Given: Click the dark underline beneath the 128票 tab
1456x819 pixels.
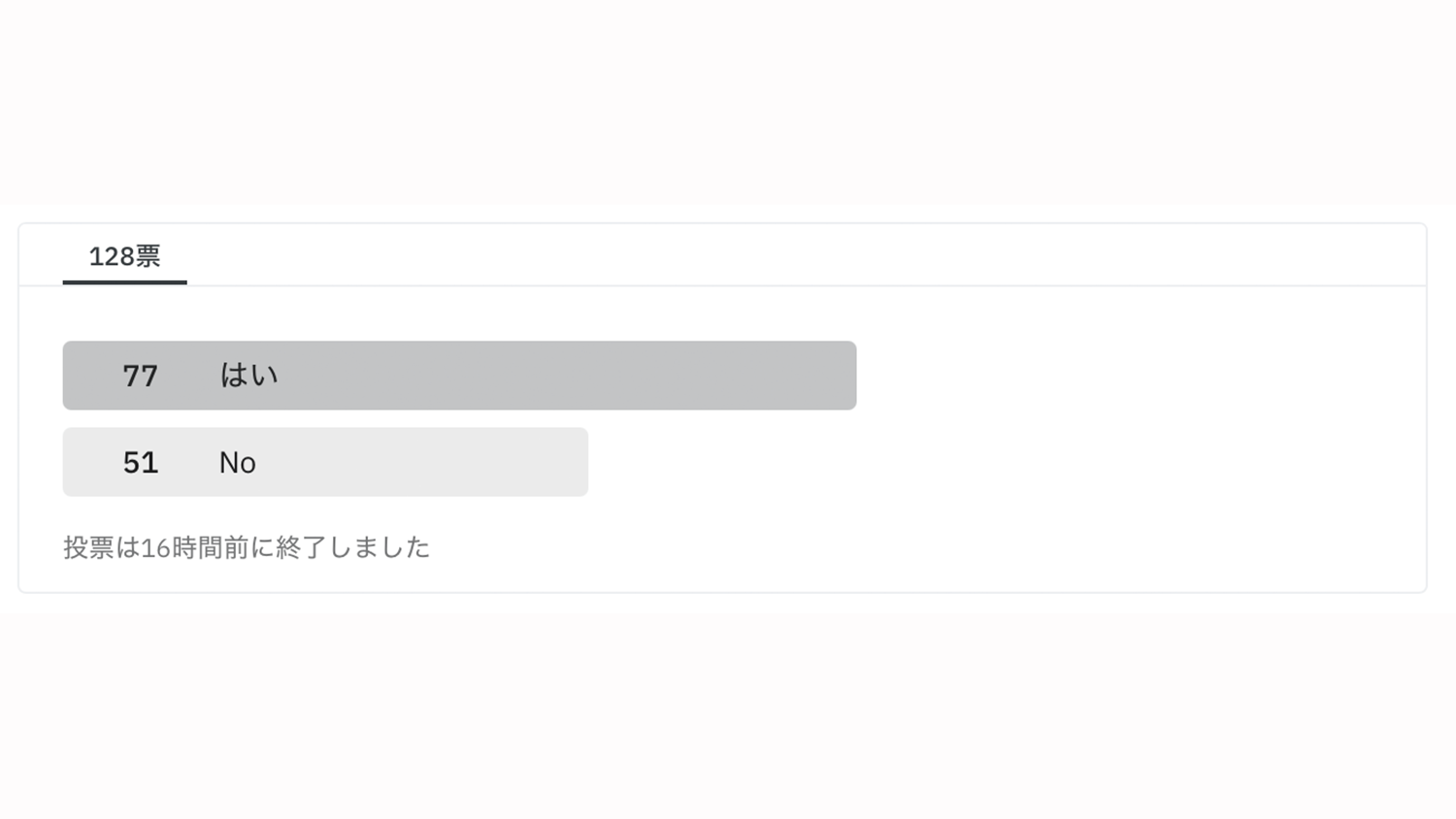Looking at the screenshot, I should 124,282.
